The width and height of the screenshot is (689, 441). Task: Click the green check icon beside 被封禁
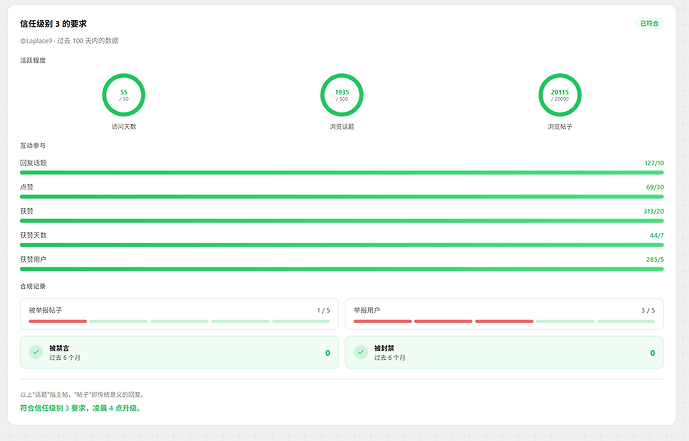361,352
